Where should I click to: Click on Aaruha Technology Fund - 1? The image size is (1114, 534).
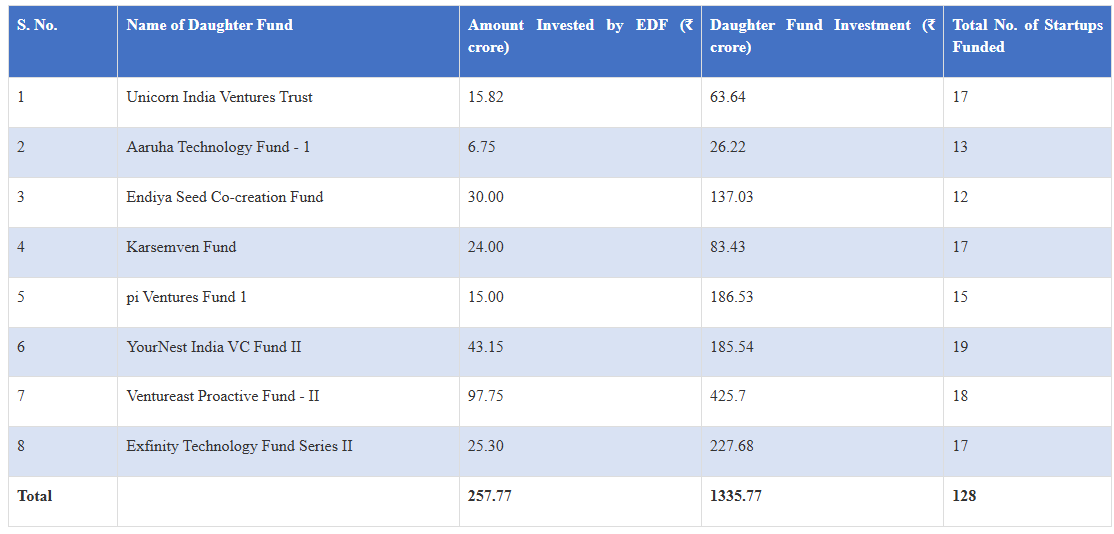218,147
